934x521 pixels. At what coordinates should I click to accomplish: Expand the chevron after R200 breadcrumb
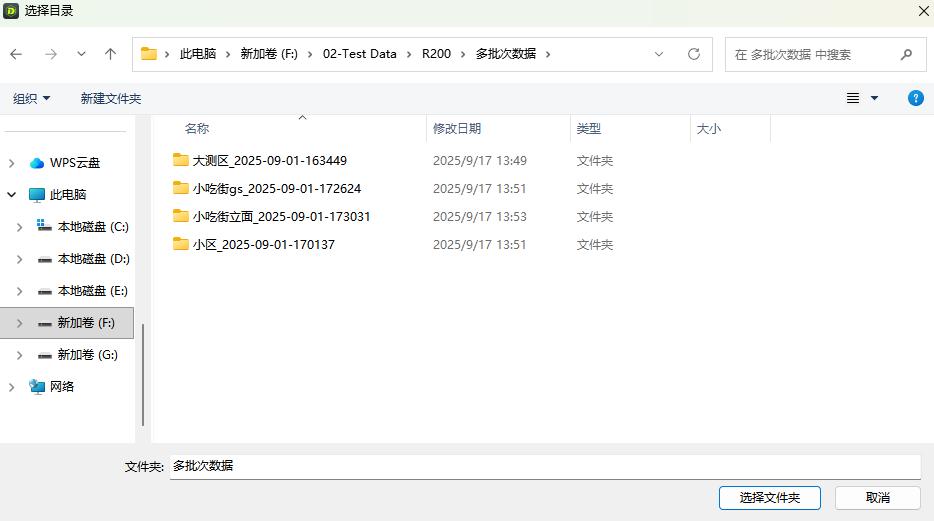coord(462,54)
